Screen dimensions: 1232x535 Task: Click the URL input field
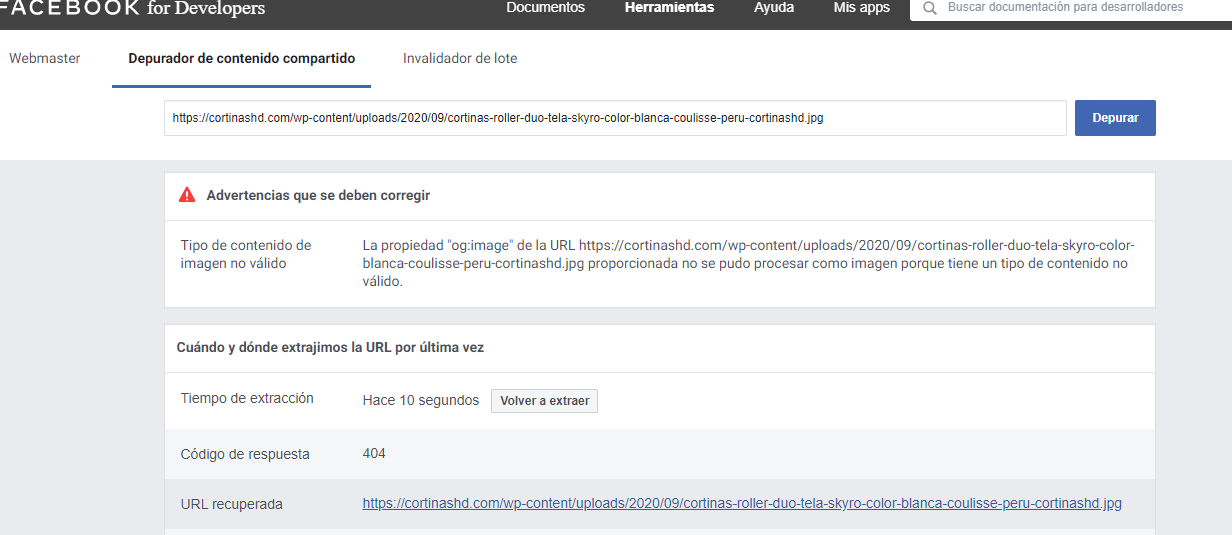[x=615, y=117]
